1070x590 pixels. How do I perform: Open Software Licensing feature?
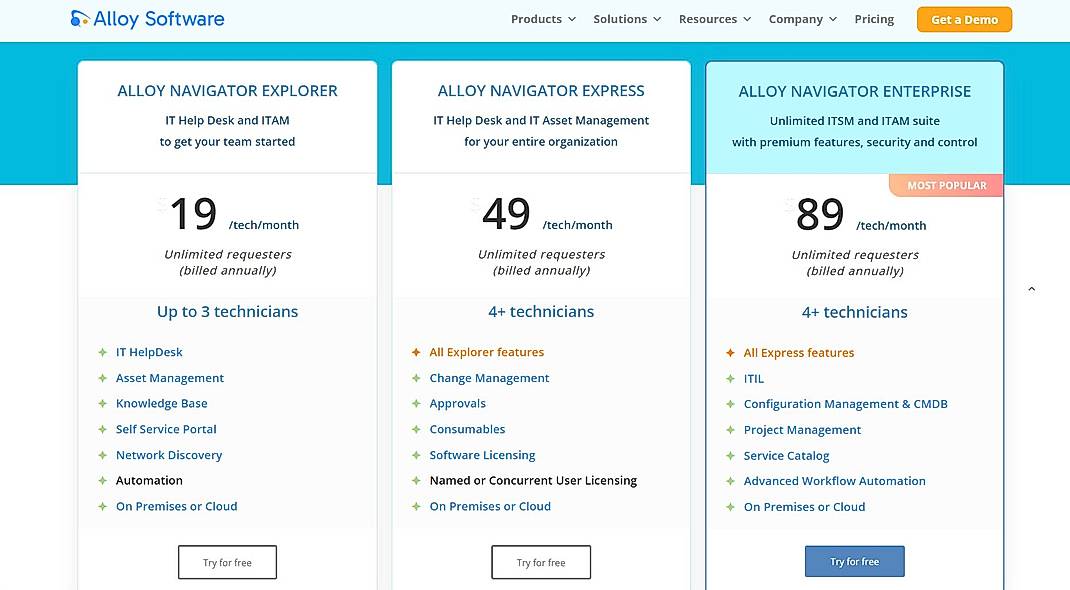(x=482, y=455)
